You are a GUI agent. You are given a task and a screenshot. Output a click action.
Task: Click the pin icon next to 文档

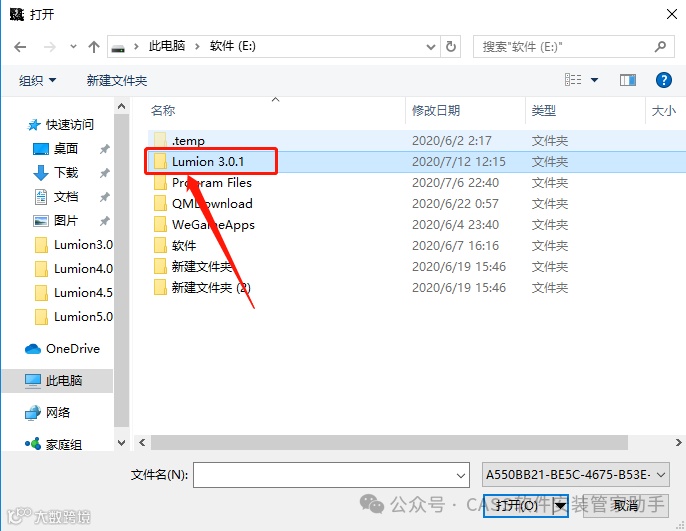104,197
